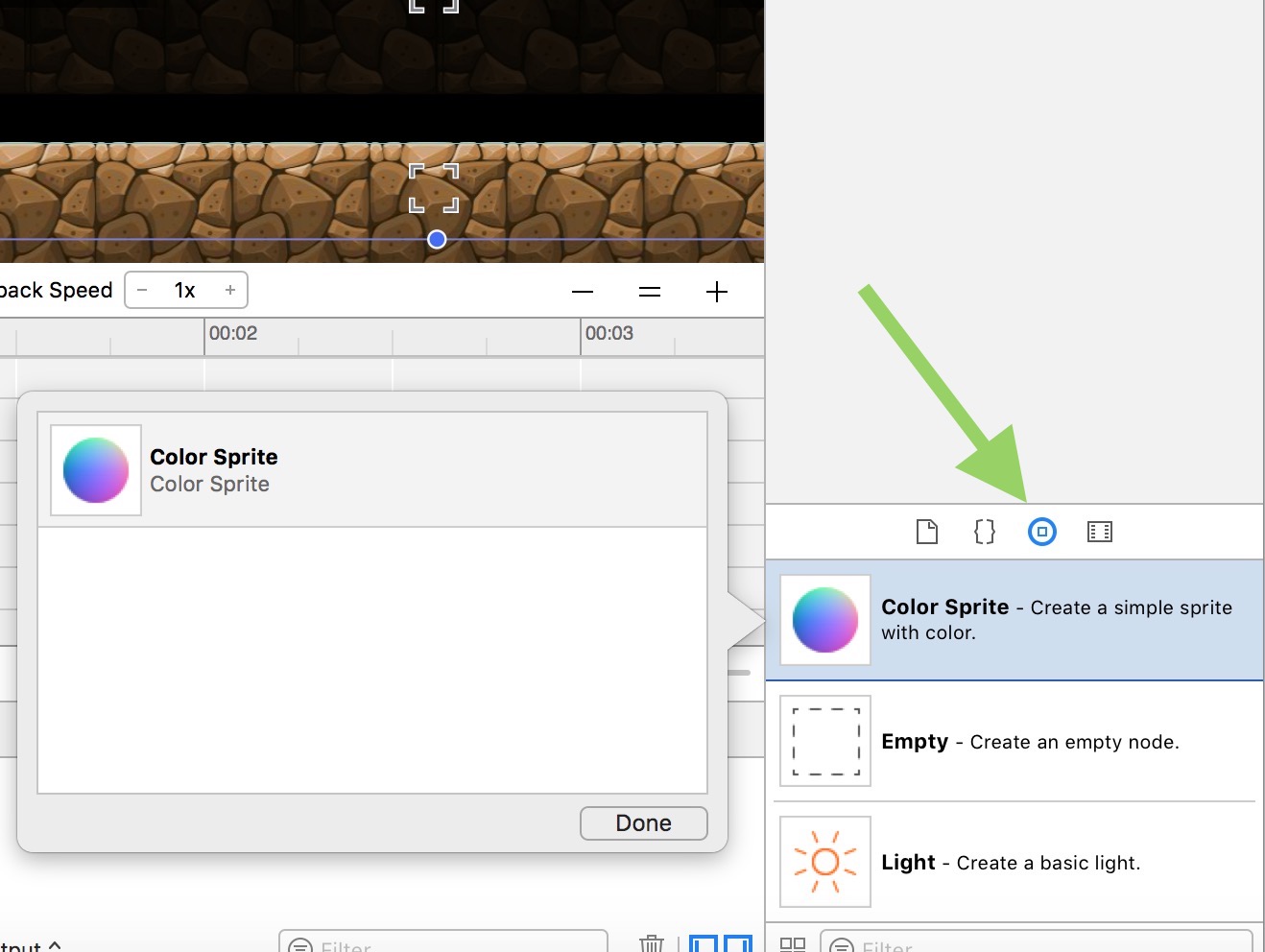Toggle library grid view icon
1265x952 pixels.
tap(793, 944)
